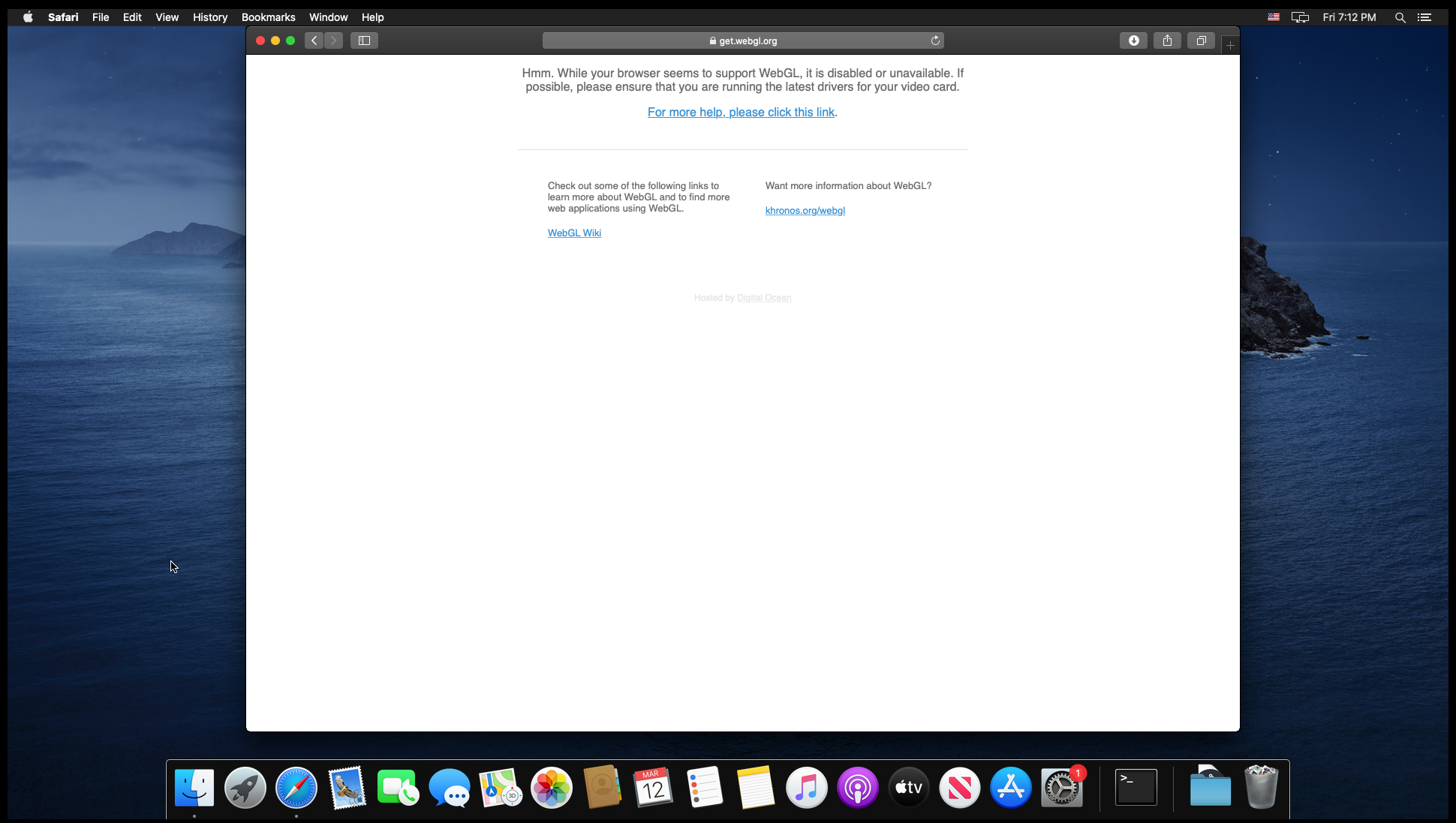Reload the page with the refresh icon
The width and height of the screenshot is (1456, 823).
pyautogui.click(x=935, y=41)
